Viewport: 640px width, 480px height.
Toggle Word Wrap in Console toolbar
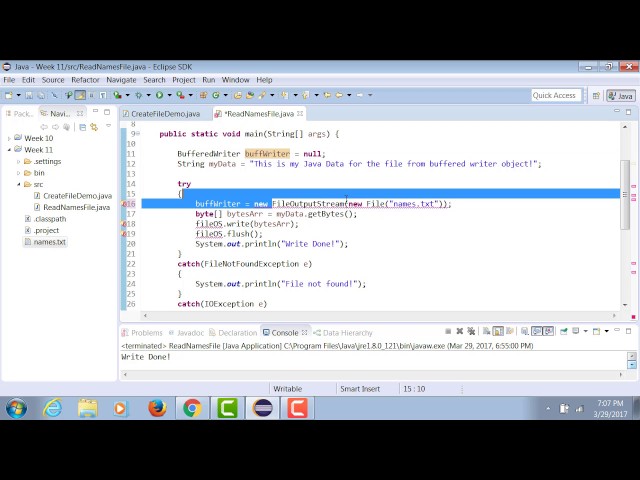pos(509,331)
